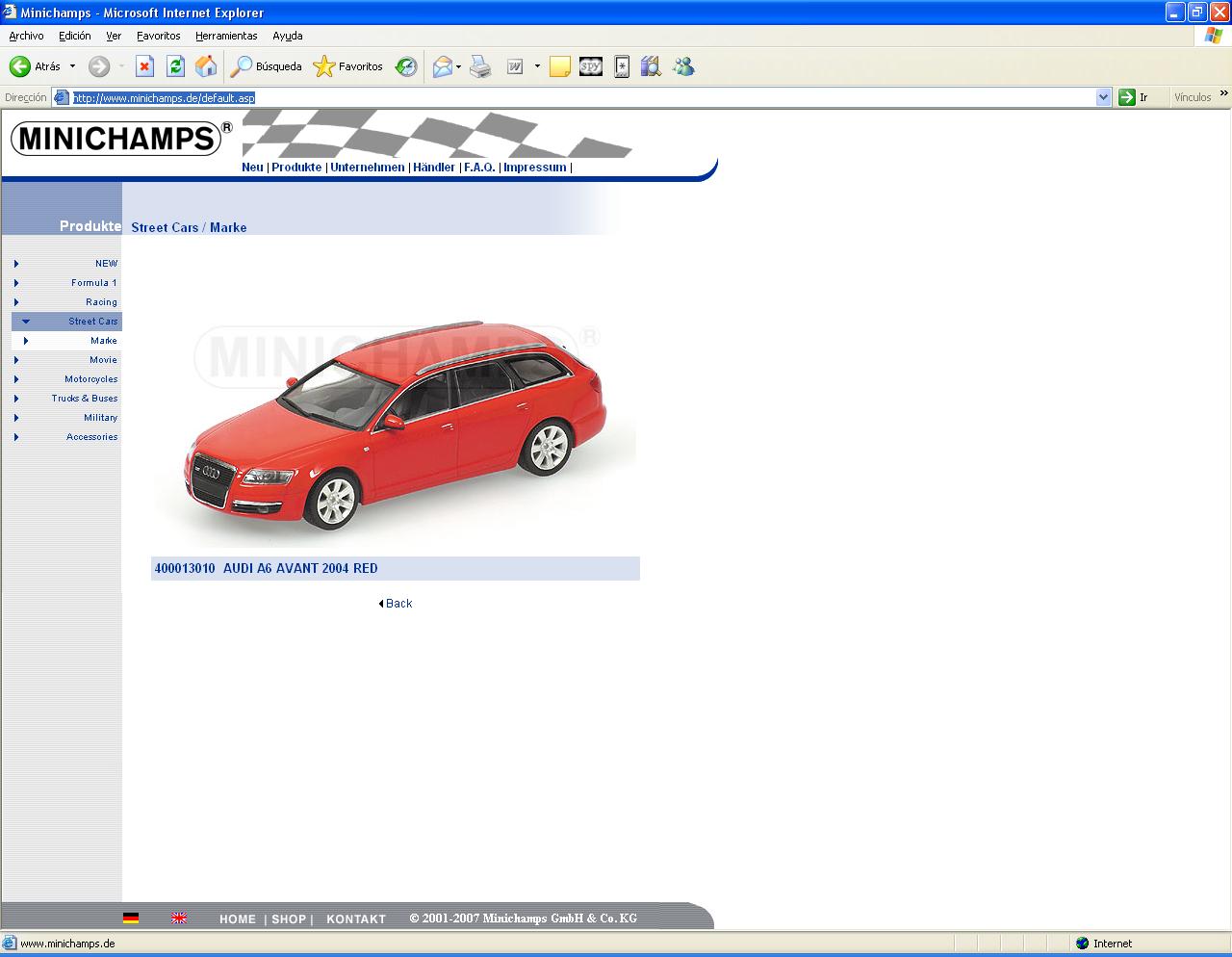
Task: Open the Ver menu
Action: [x=114, y=36]
